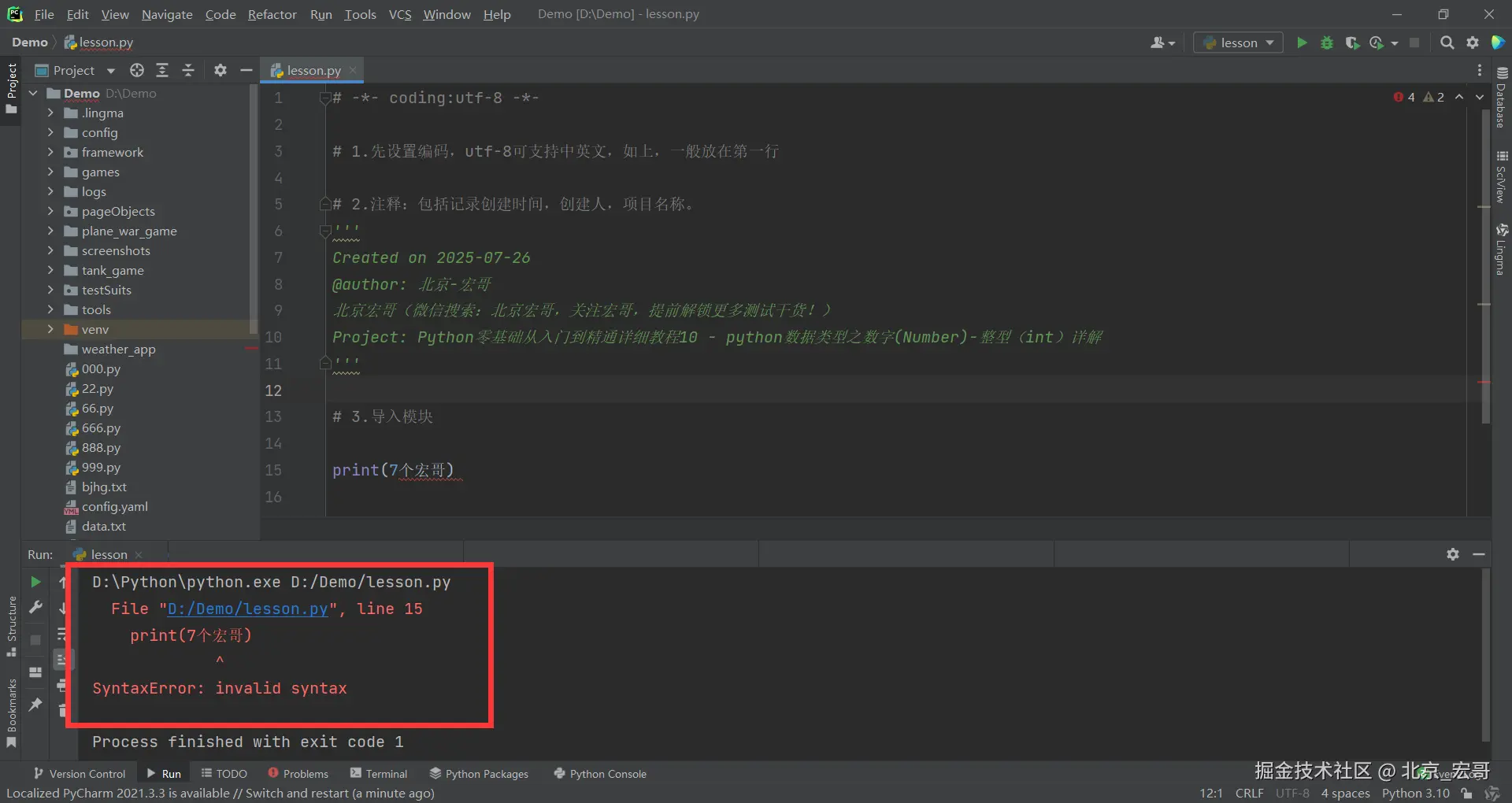Click the up stack trace arrow
1512x803 pixels.
click(62, 582)
